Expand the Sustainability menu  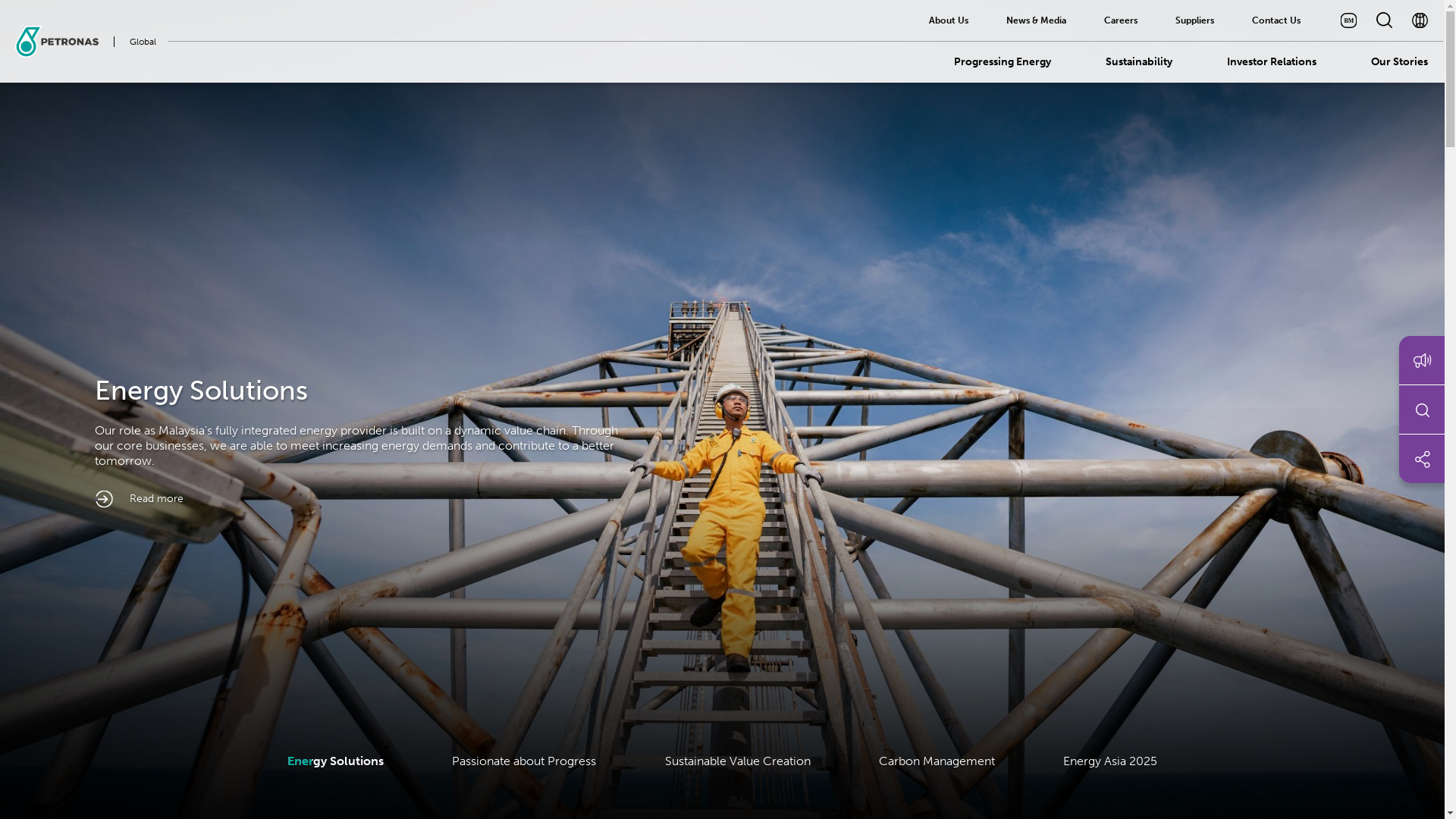click(x=1138, y=61)
